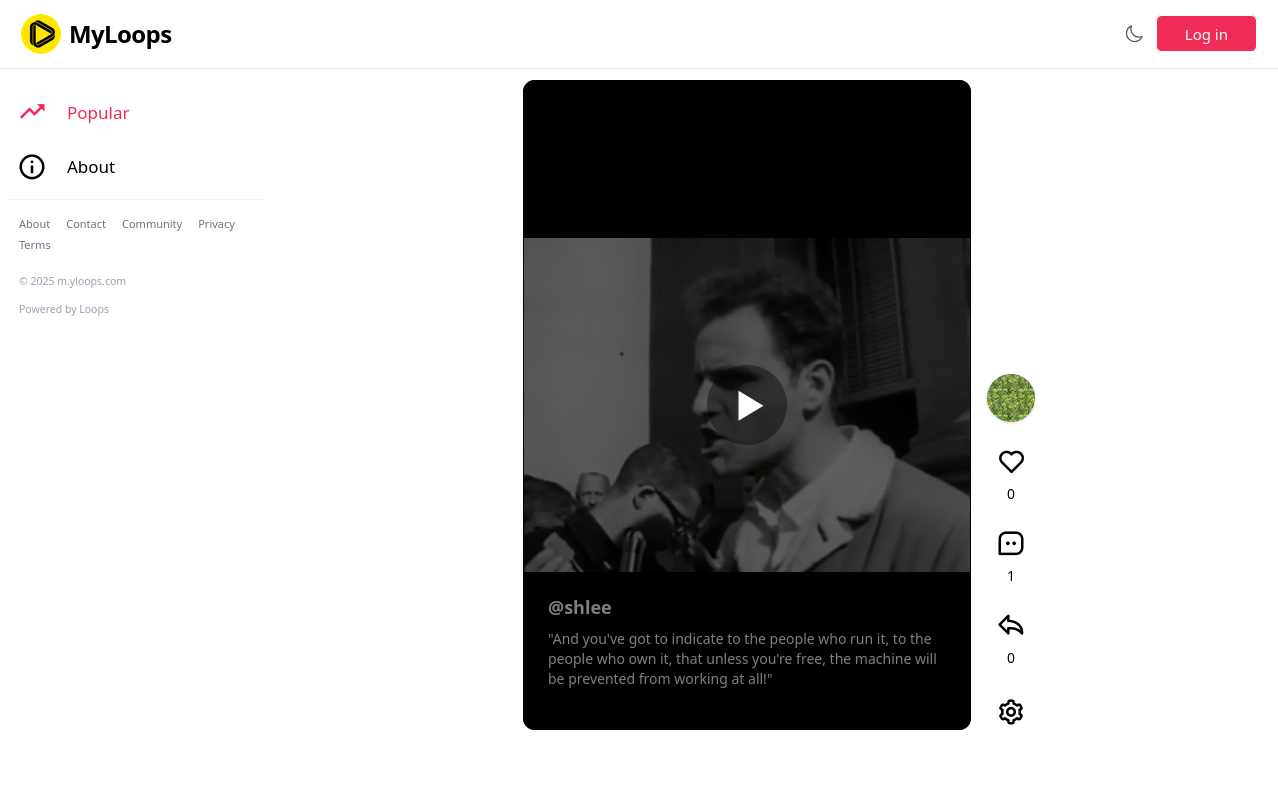Open the Terms footer link

point(34,245)
